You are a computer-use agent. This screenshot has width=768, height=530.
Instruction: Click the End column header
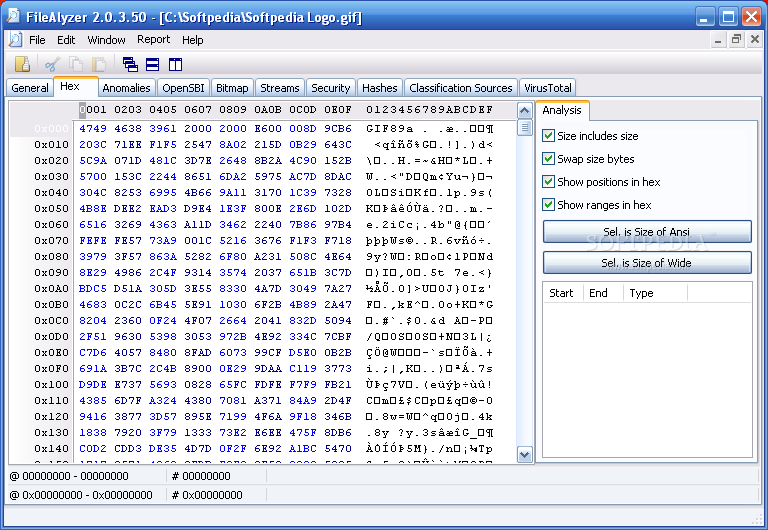pyautogui.click(x=603, y=293)
